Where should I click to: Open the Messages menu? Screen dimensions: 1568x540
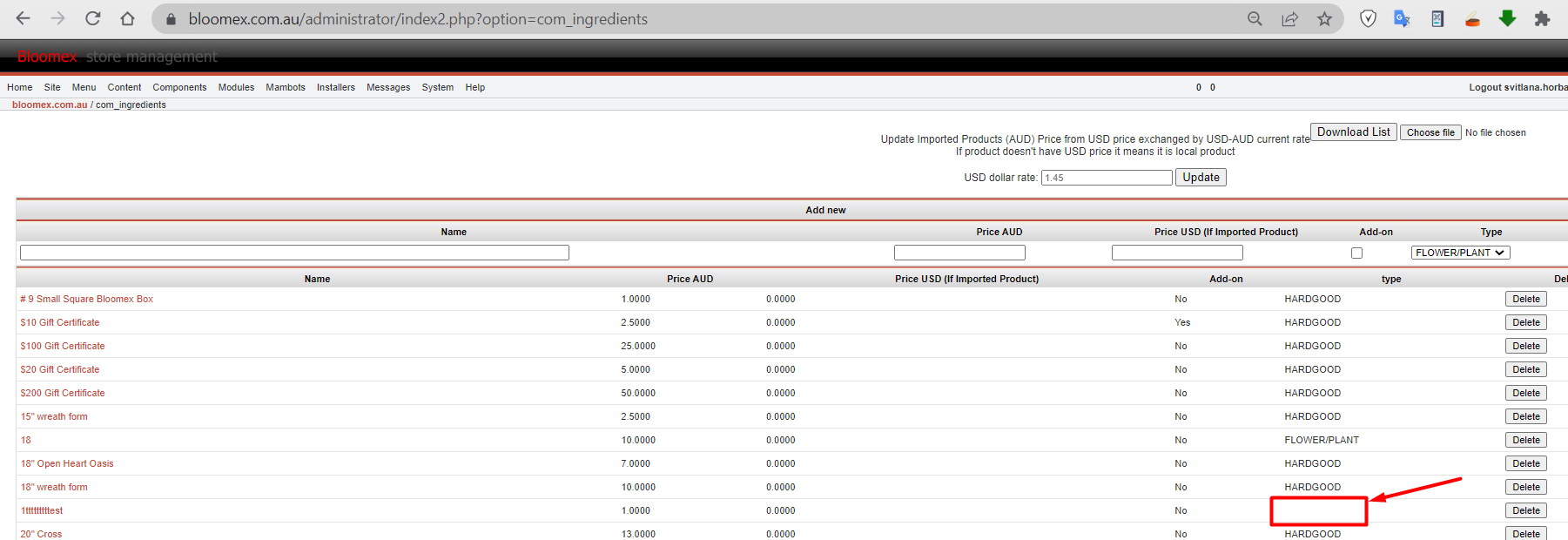pos(388,87)
